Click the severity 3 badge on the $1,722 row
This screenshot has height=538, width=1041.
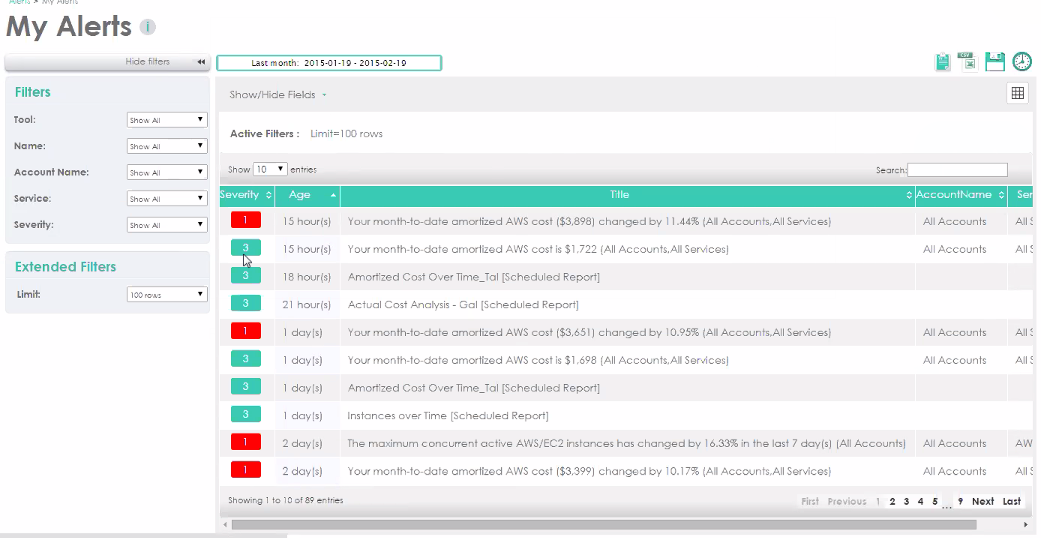point(246,248)
